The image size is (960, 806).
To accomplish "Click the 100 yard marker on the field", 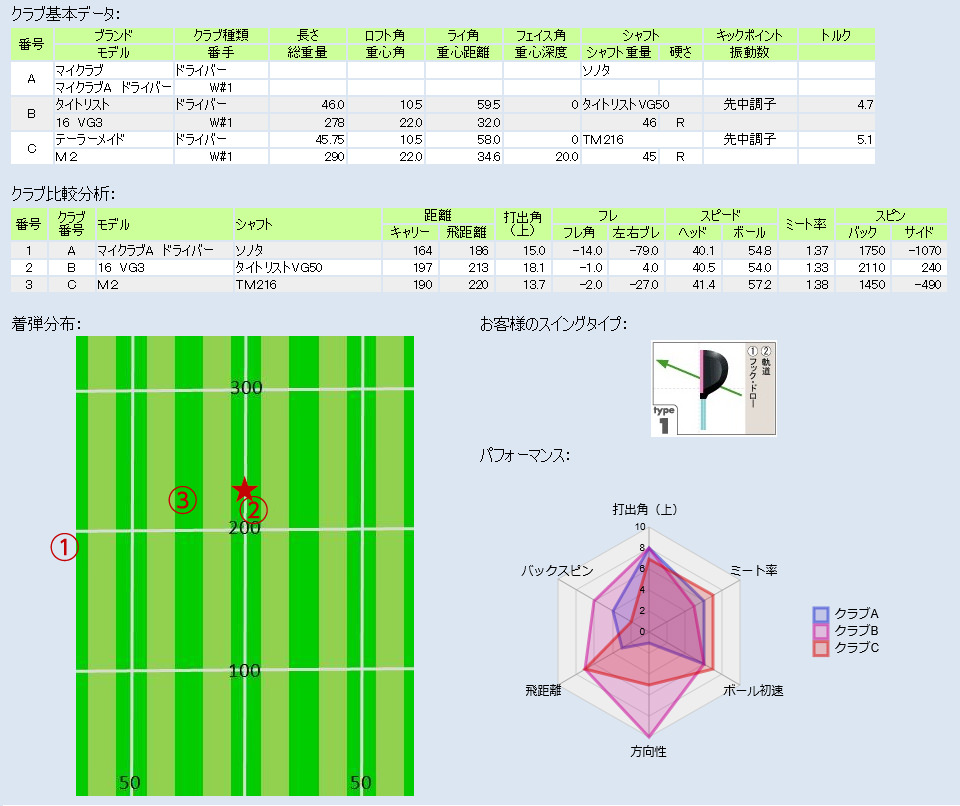I will pyautogui.click(x=245, y=671).
